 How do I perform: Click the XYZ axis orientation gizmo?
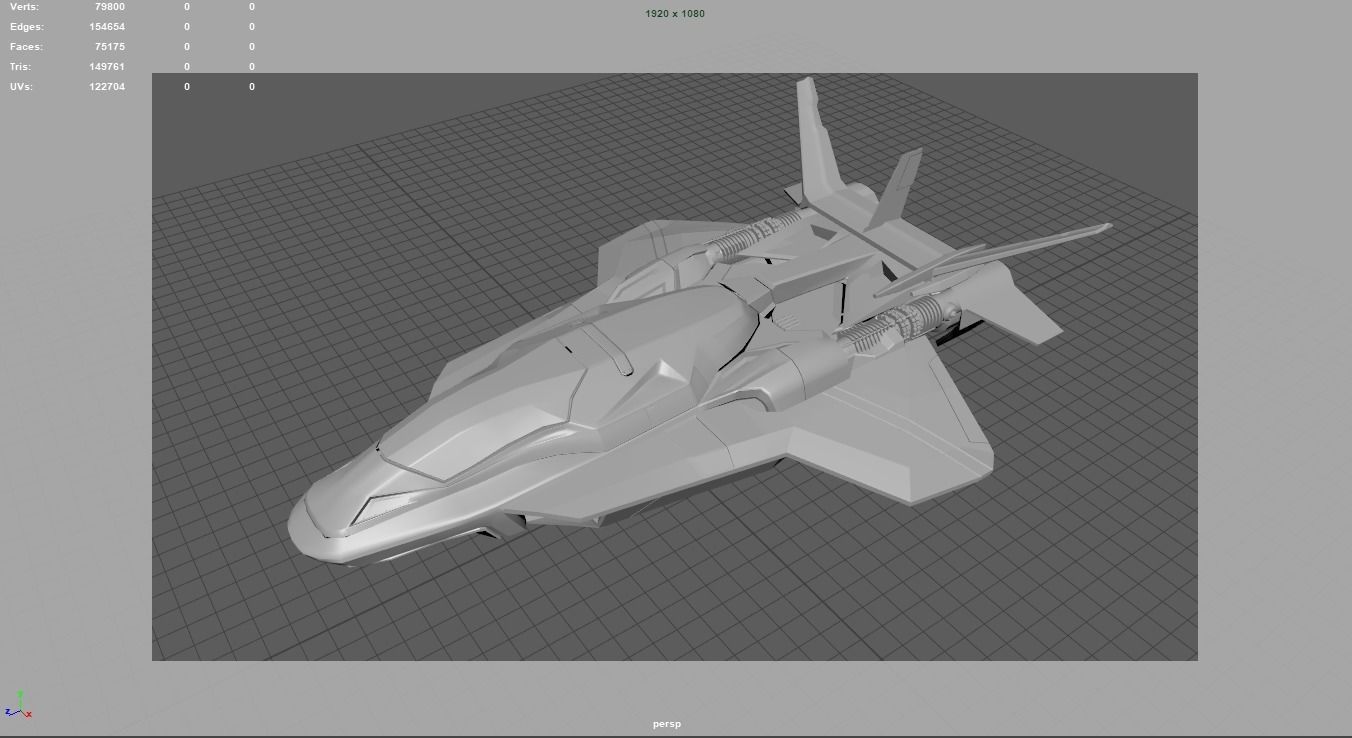click(x=18, y=705)
